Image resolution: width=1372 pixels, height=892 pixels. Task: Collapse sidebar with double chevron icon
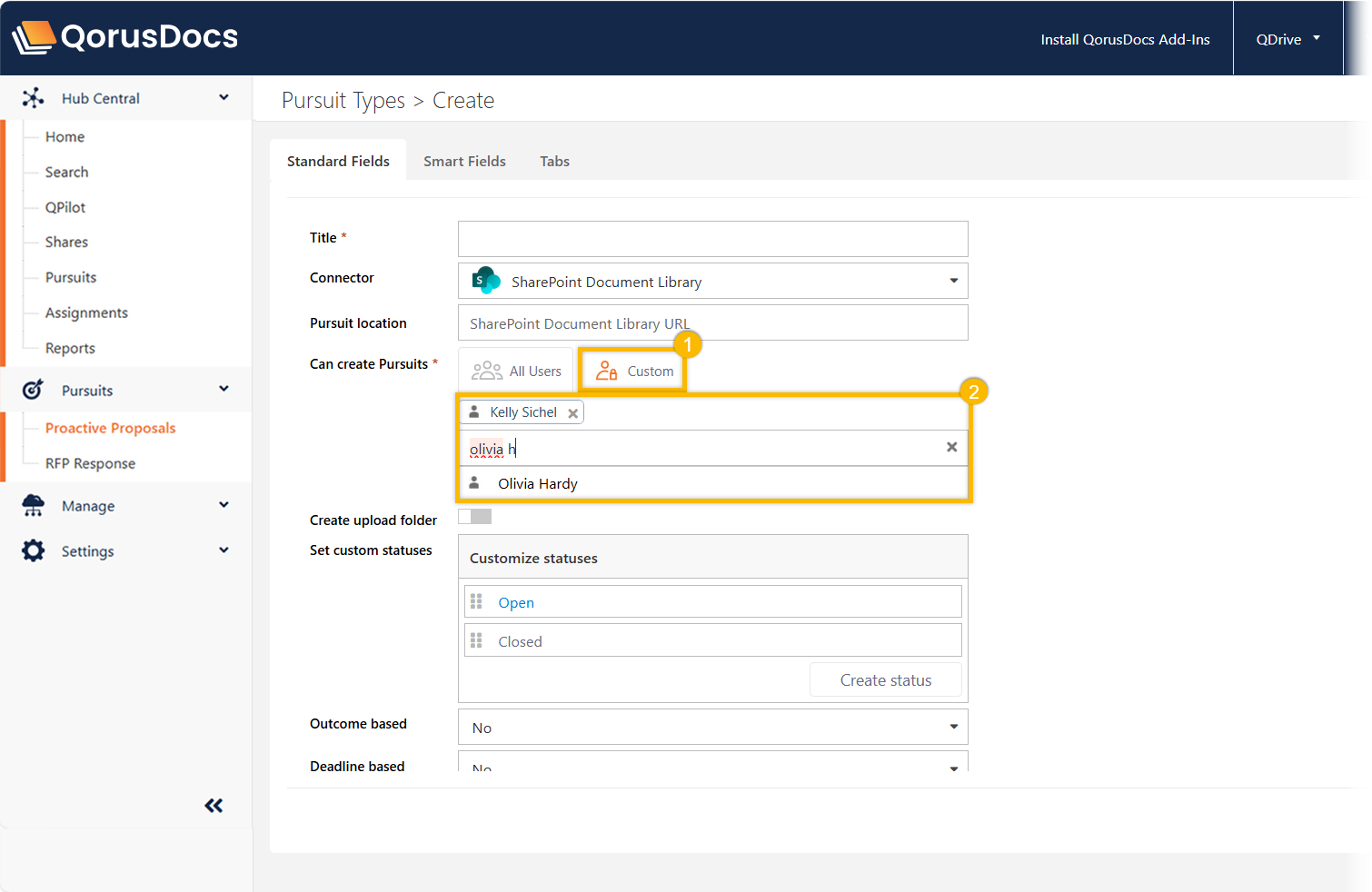click(x=214, y=806)
